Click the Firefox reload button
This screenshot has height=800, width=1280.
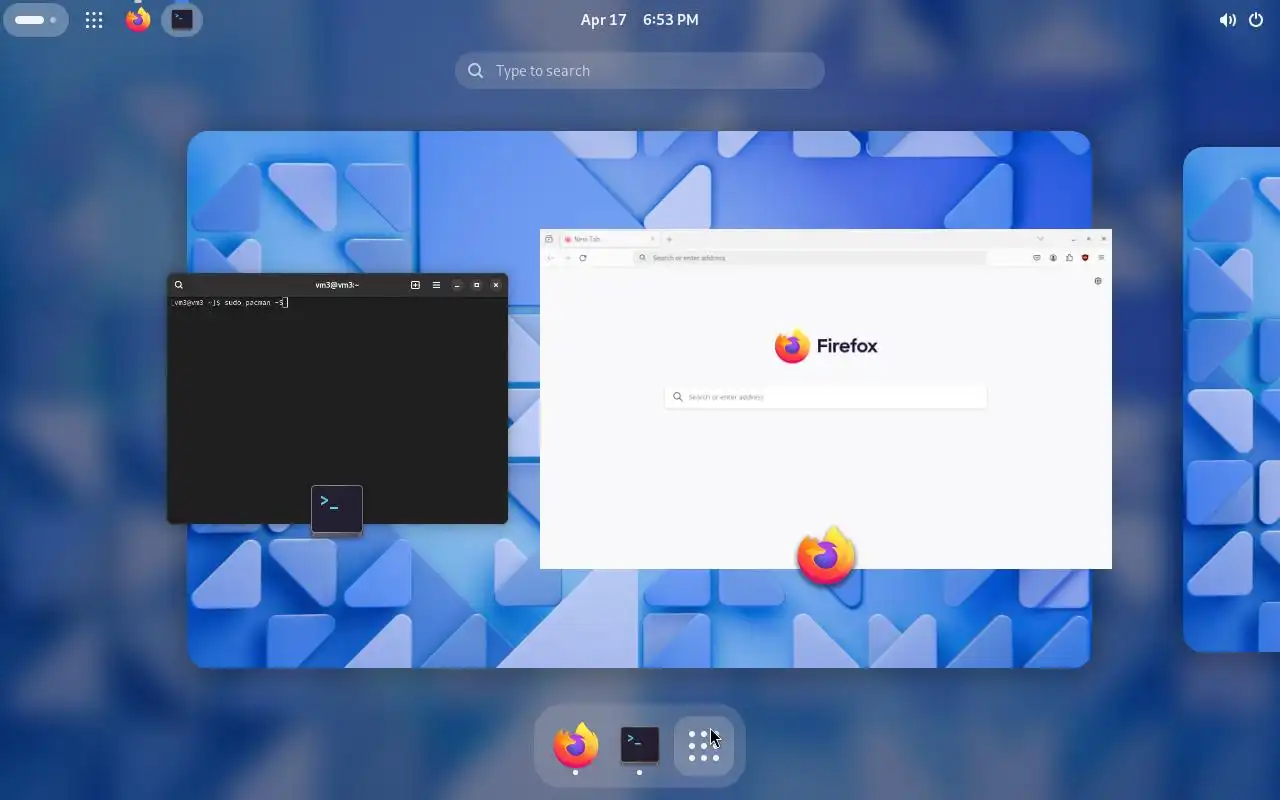click(583, 258)
